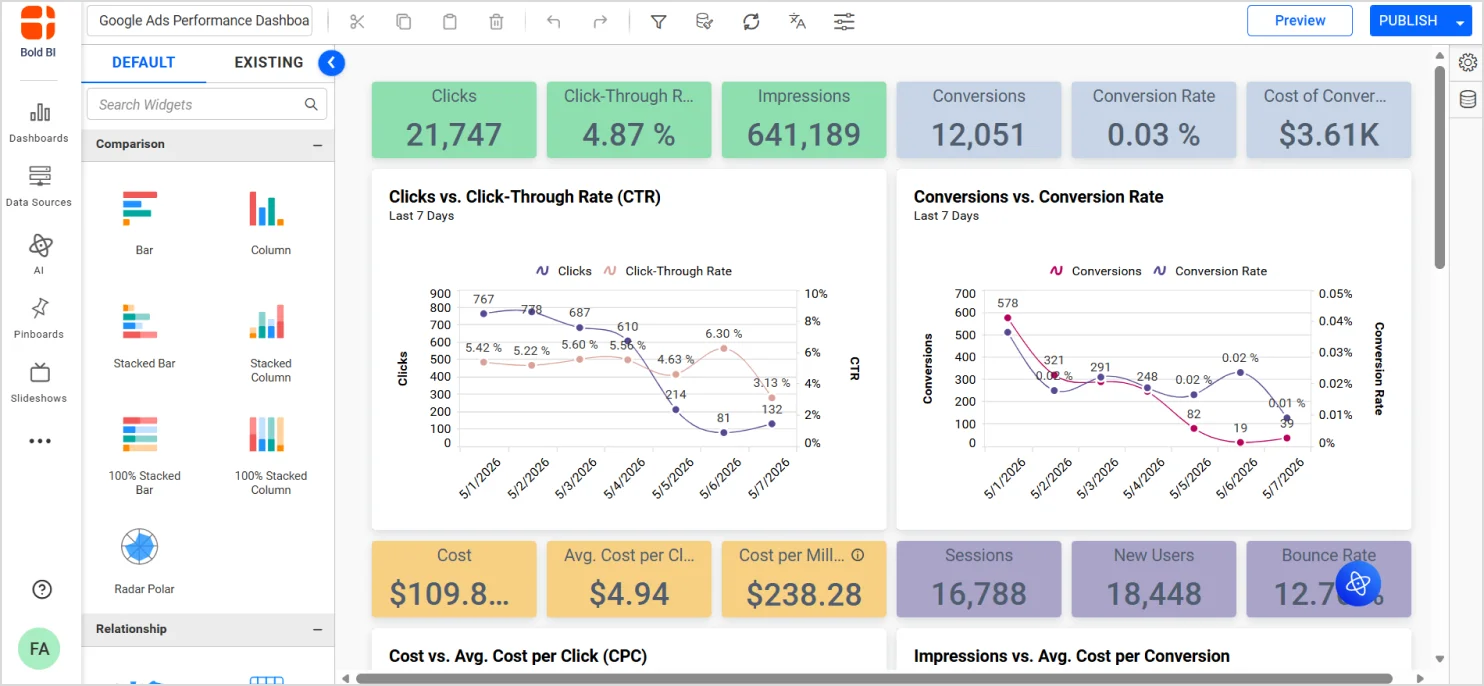Screen dimensions: 1484x686
Task: Collapse the Comparison category
Action: click(x=317, y=145)
